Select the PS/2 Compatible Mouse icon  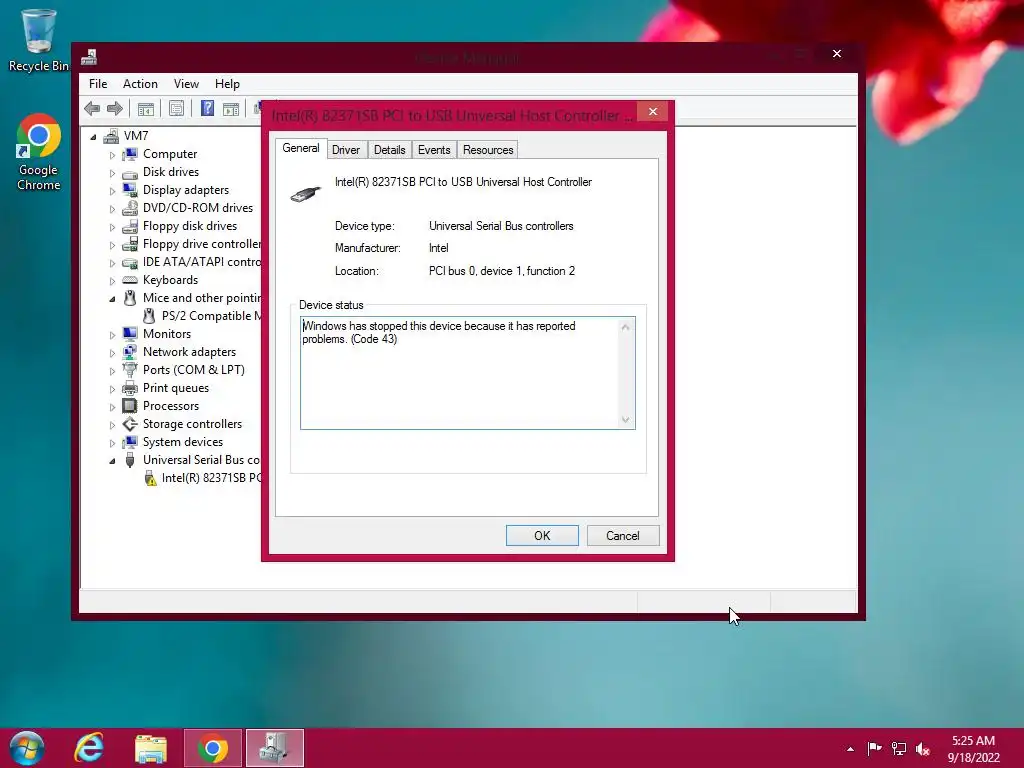pos(149,316)
